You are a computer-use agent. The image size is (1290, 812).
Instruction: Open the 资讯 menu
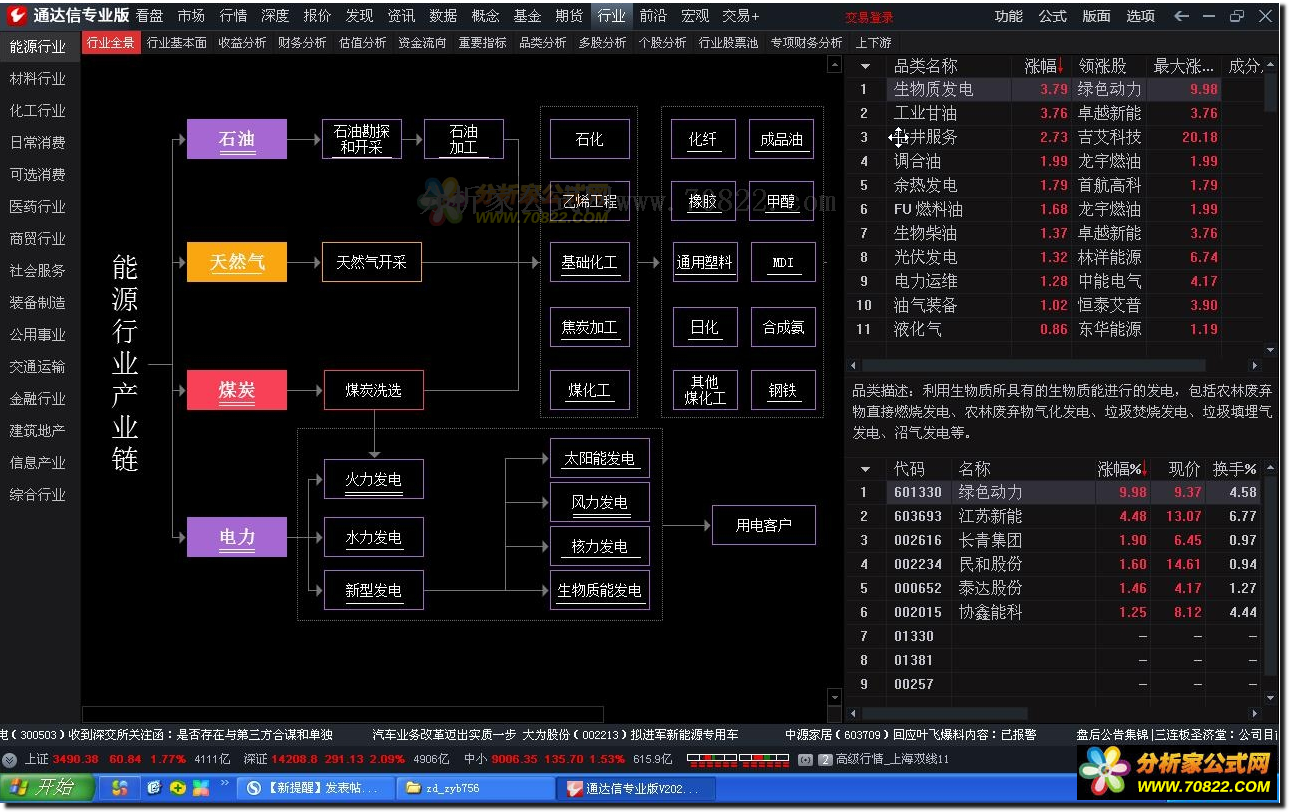pyautogui.click(x=401, y=16)
